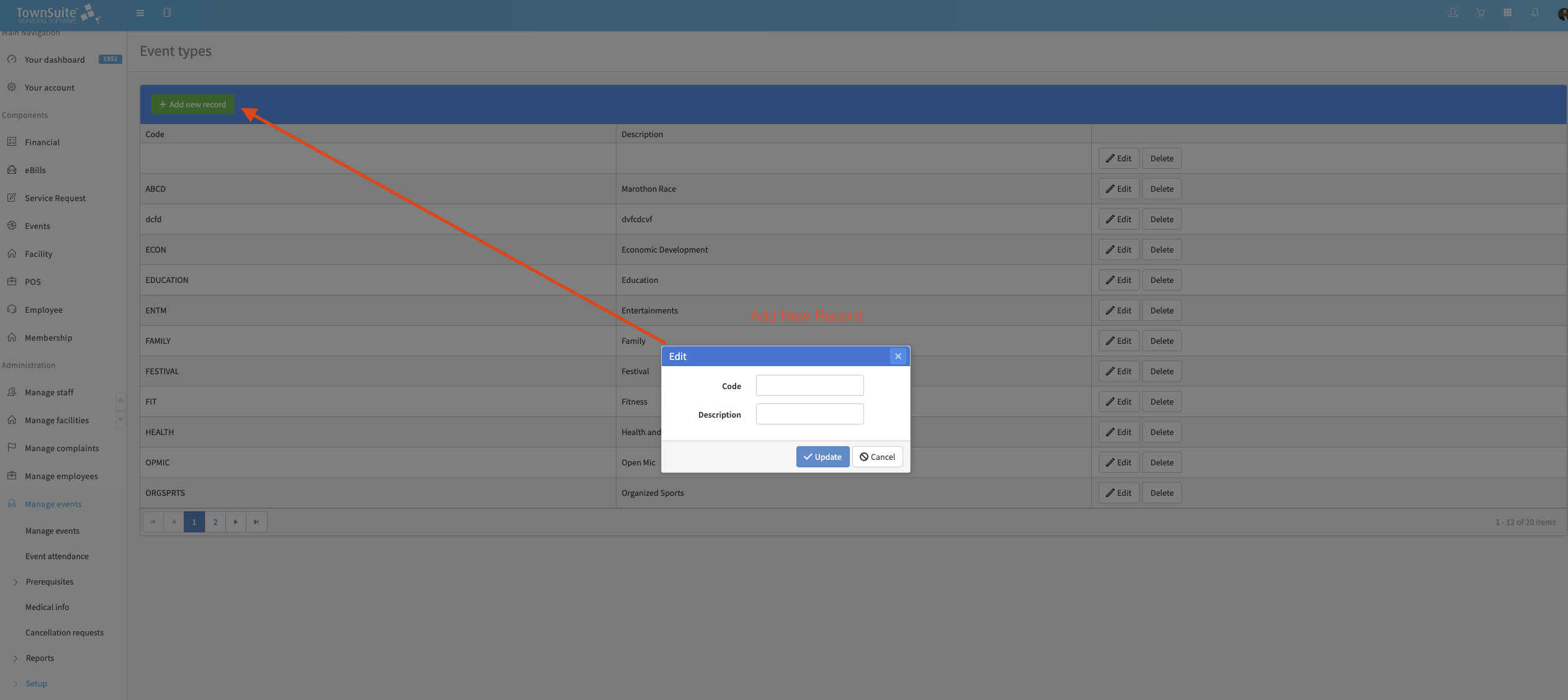Open Cancellation requests menu item
The image size is (1568, 700).
pos(65,632)
